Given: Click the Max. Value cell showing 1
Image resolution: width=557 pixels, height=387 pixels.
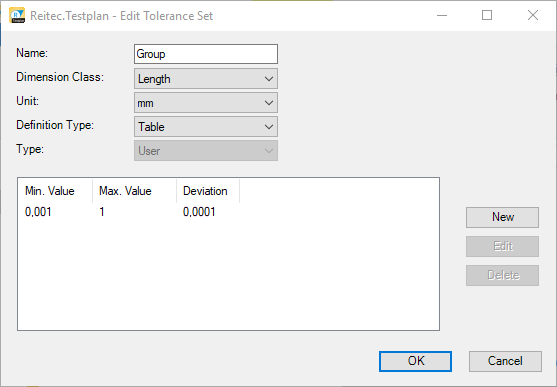Looking at the screenshot, I should [x=102, y=212].
